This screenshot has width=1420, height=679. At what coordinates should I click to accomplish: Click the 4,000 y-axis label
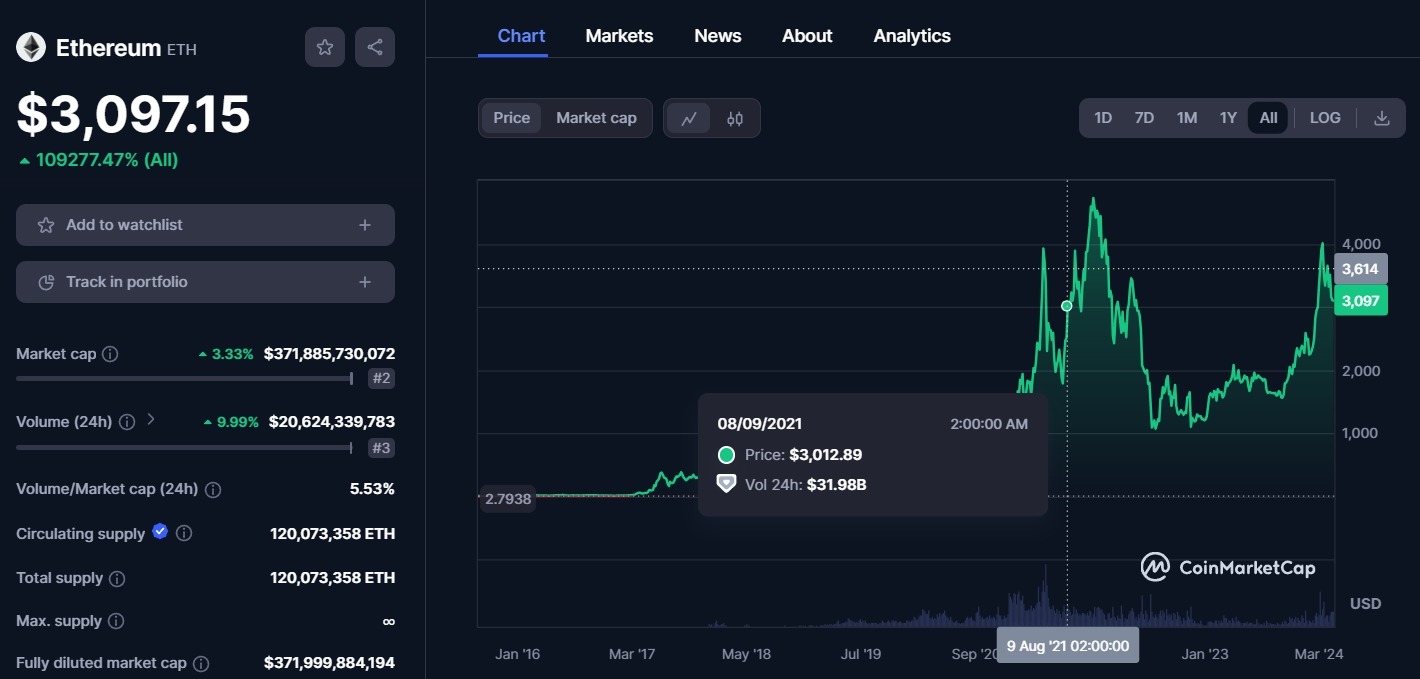point(1360,244)
